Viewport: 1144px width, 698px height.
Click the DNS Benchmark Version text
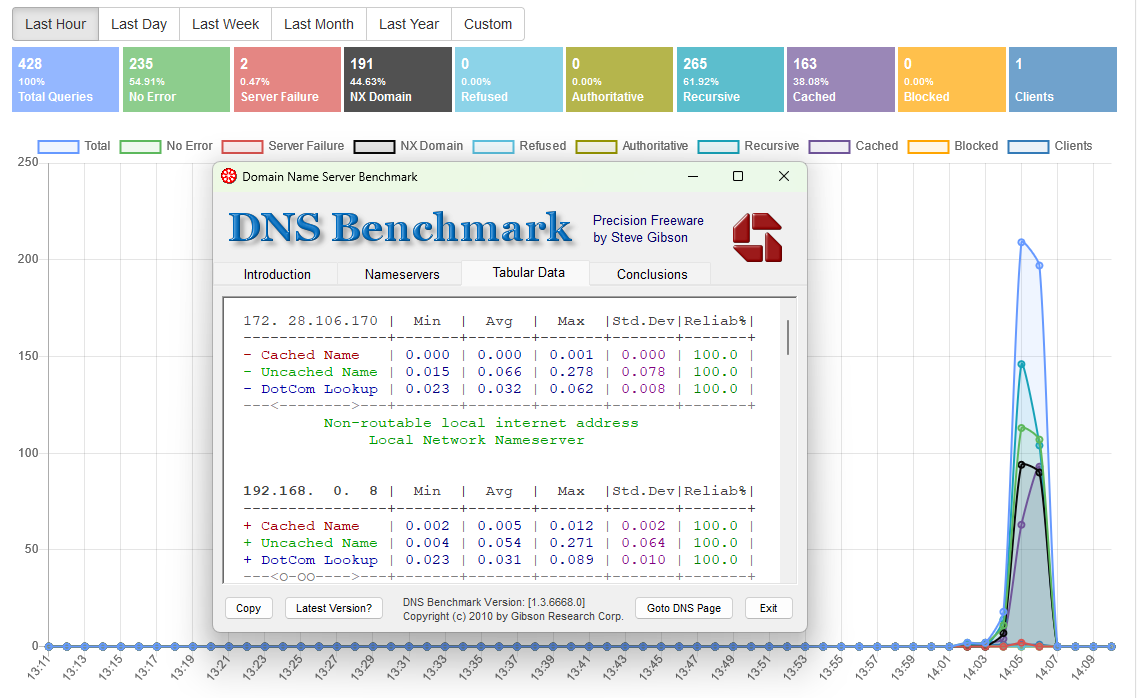click(x=494, y=602)
